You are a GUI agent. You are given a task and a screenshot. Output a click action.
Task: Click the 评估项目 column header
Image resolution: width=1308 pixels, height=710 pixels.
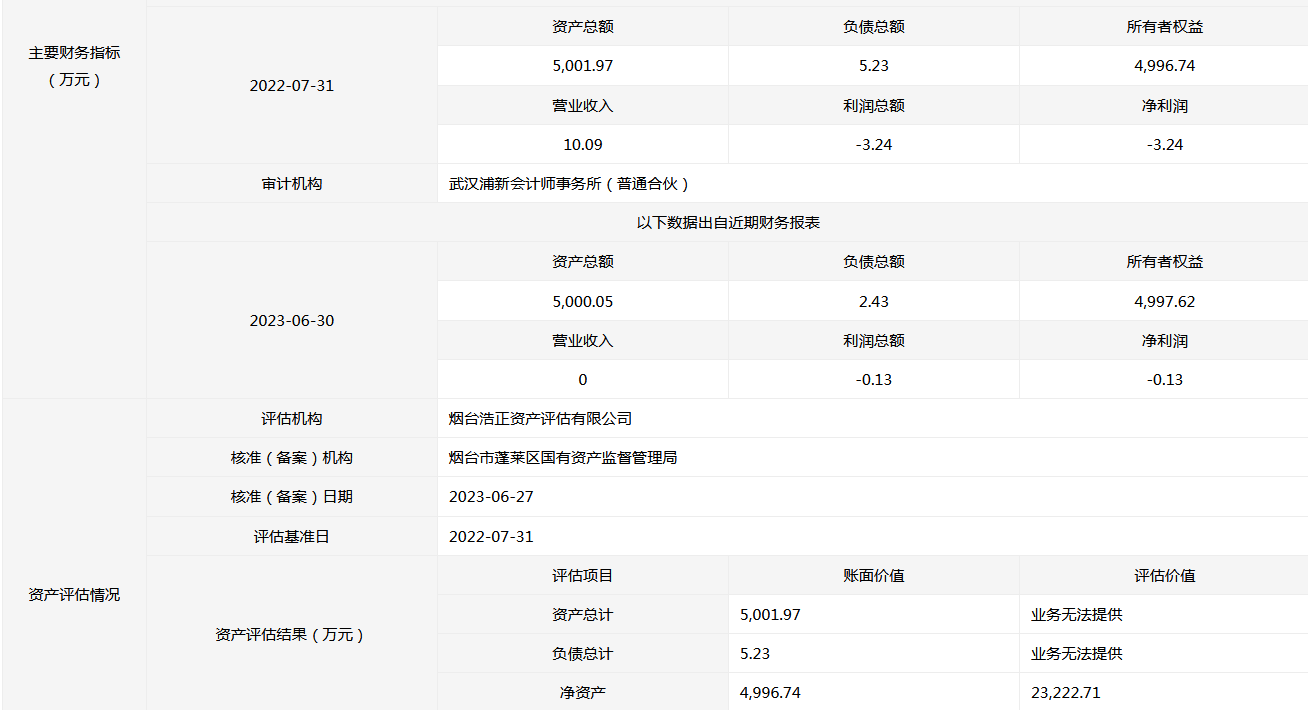582,576
